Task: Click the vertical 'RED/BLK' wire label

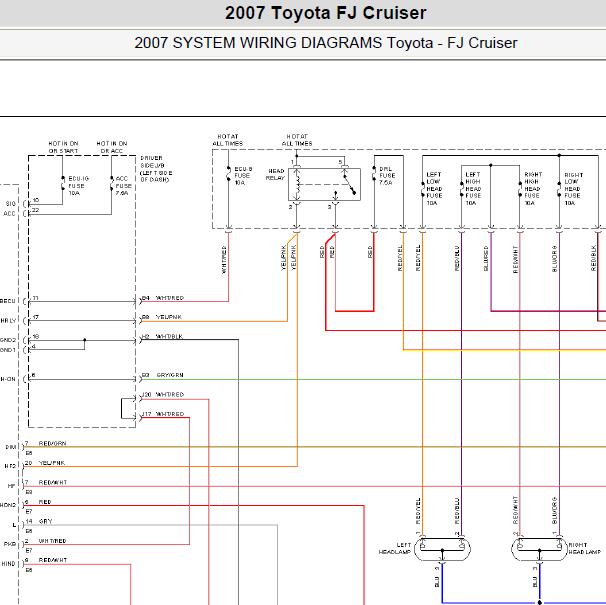Action: (x=593, y=258)
